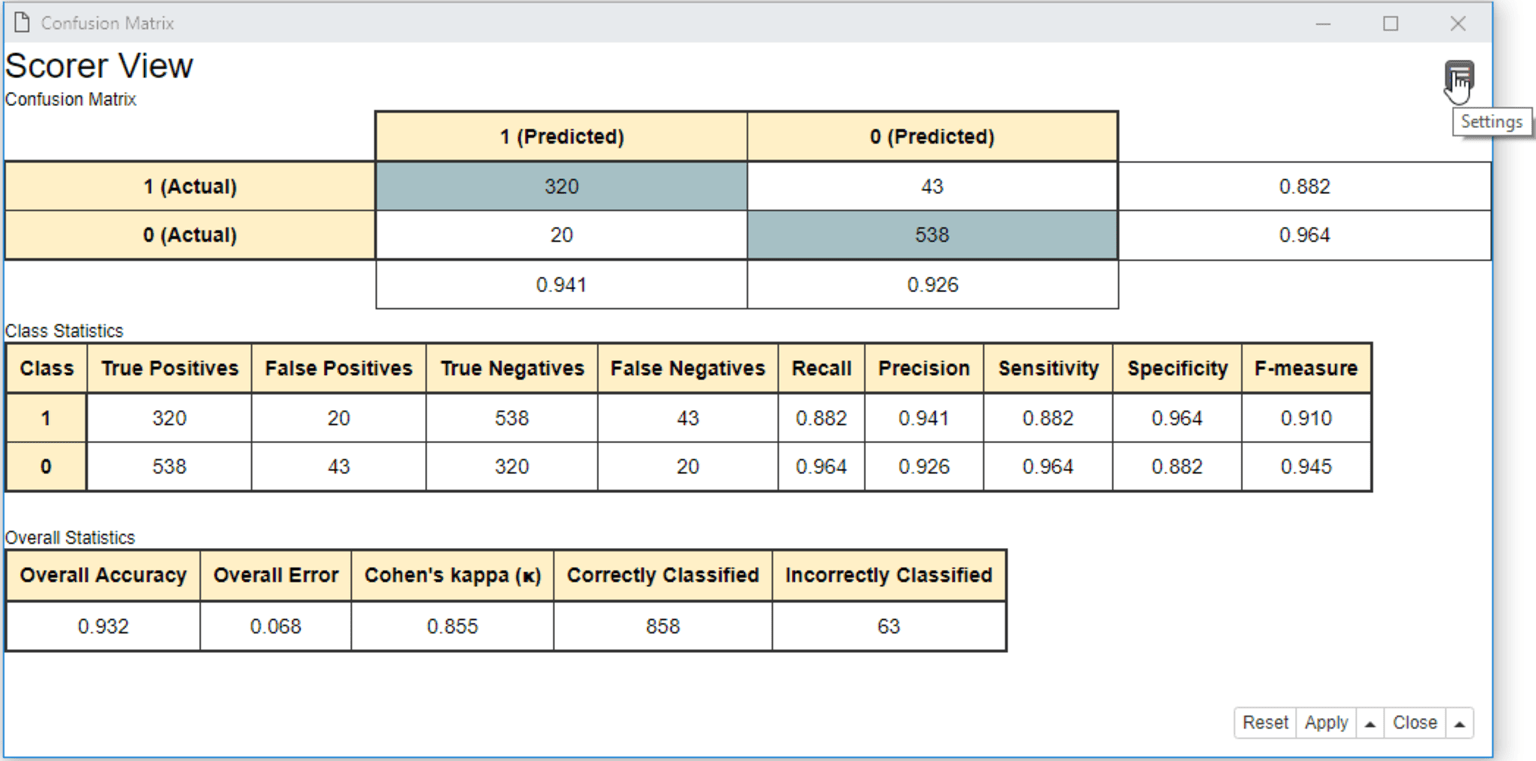The height and width of the screenshot is (761, 1536).
Task: Close the window with the X button
Action: (1458, 23)
